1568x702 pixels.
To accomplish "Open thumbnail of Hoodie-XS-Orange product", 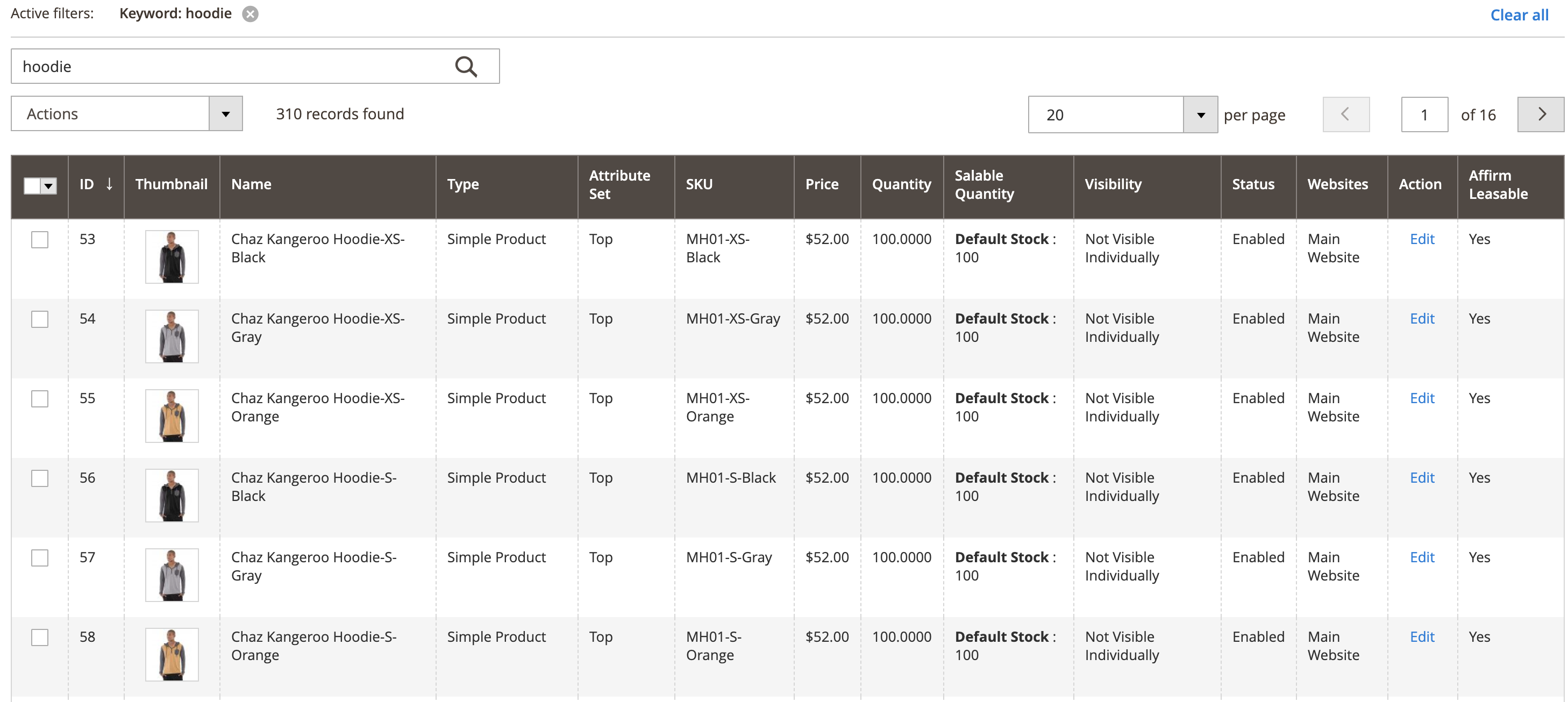I will point(172,416).
